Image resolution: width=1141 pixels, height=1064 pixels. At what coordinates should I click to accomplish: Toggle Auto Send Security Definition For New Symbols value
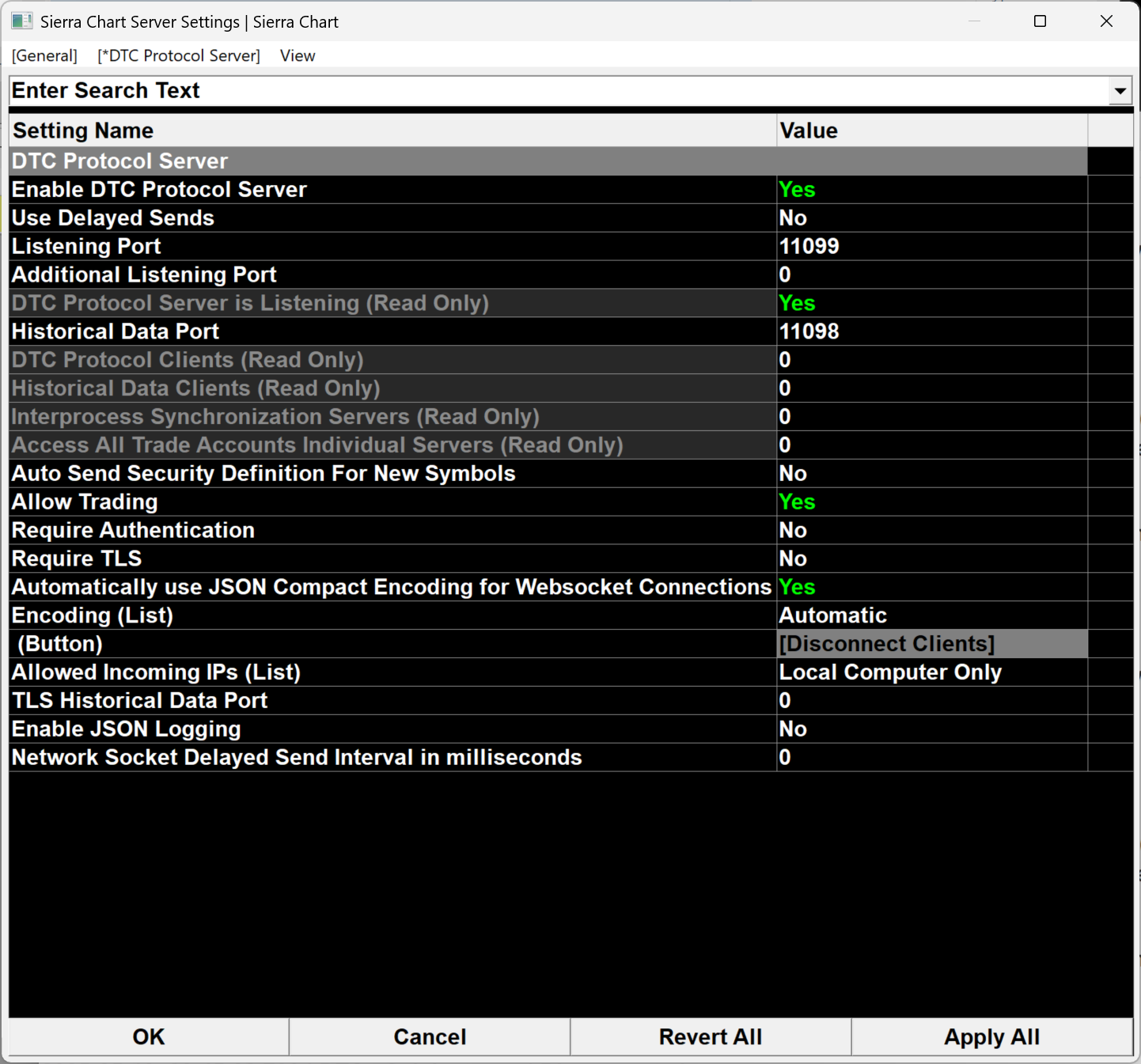click(x=932, y=474)
